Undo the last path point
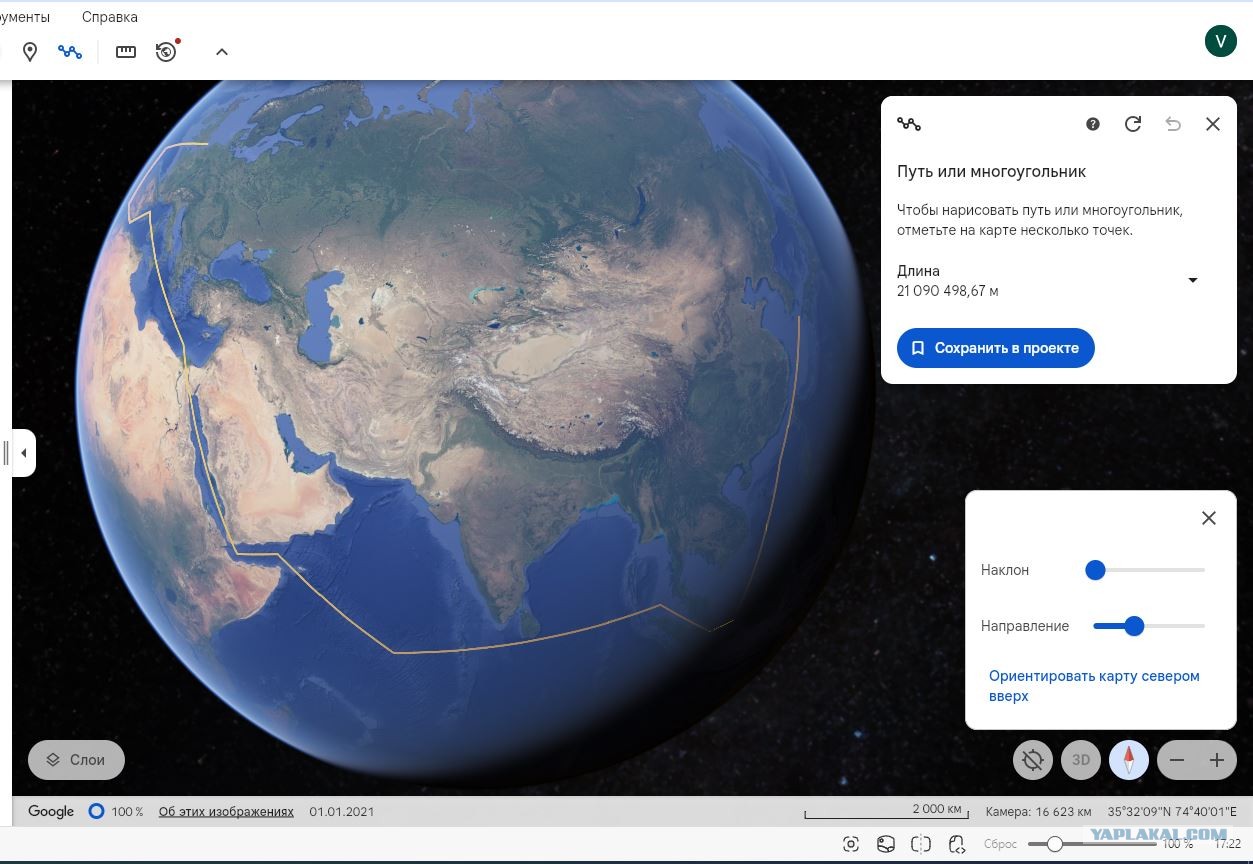Screen dimensions: 1253x864 coord(1173,124)
